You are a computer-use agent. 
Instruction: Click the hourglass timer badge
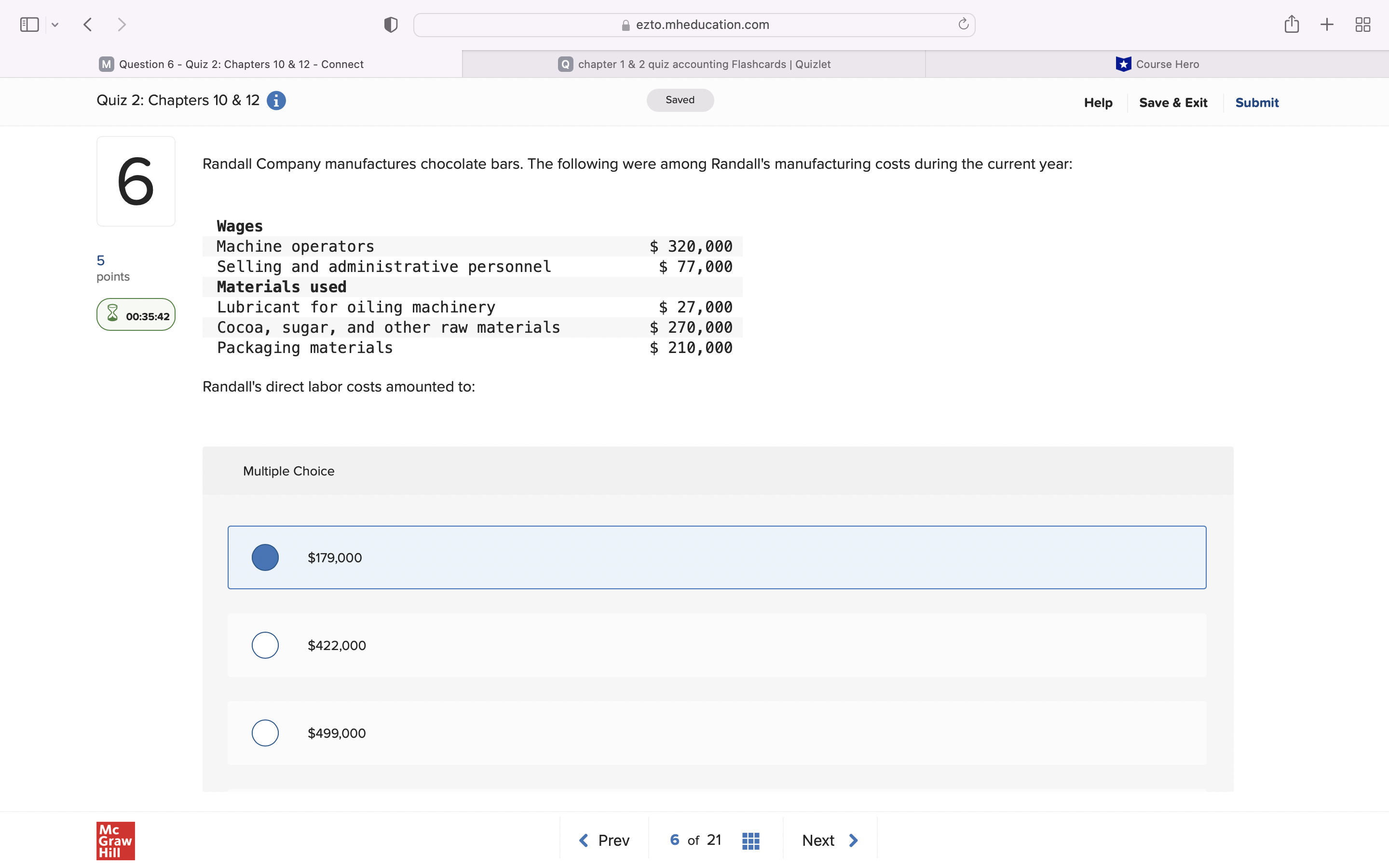136,314
